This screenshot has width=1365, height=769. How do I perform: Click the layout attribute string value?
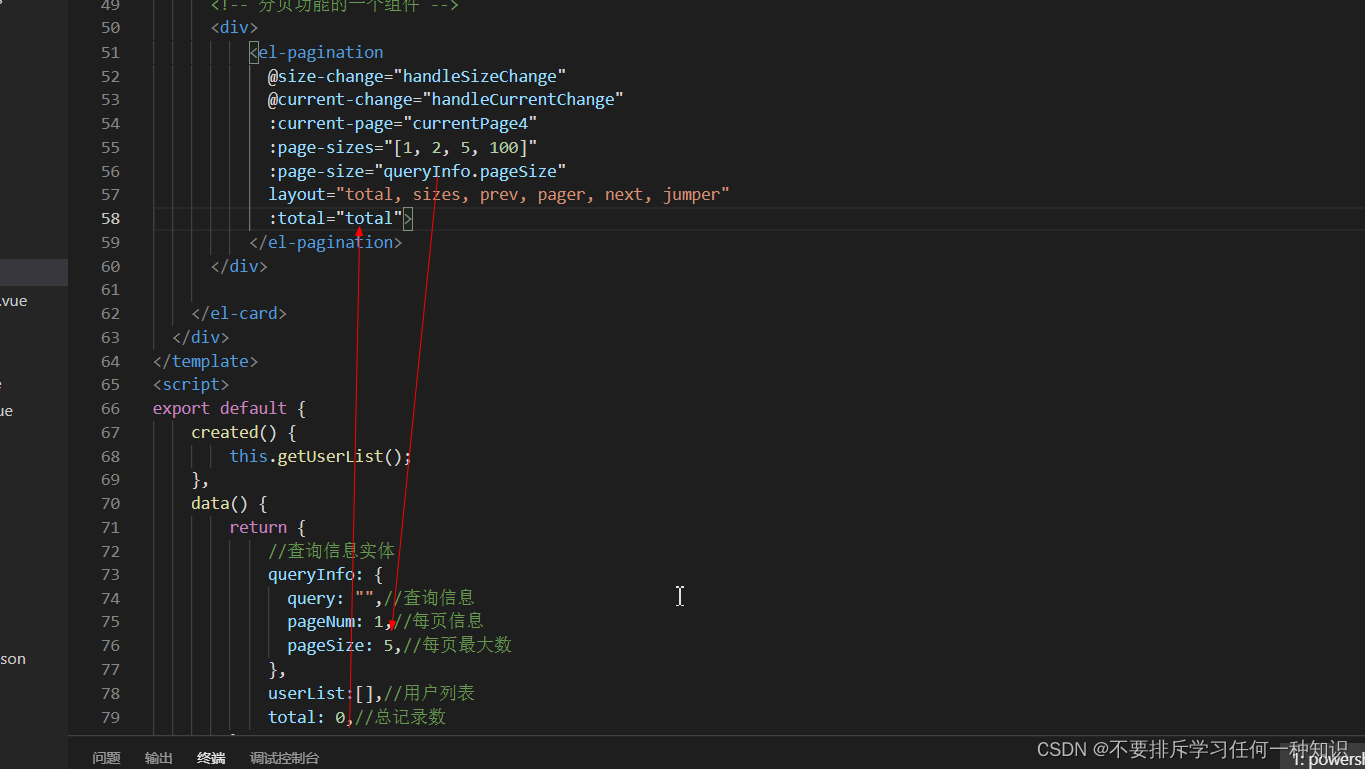point(533,195)
